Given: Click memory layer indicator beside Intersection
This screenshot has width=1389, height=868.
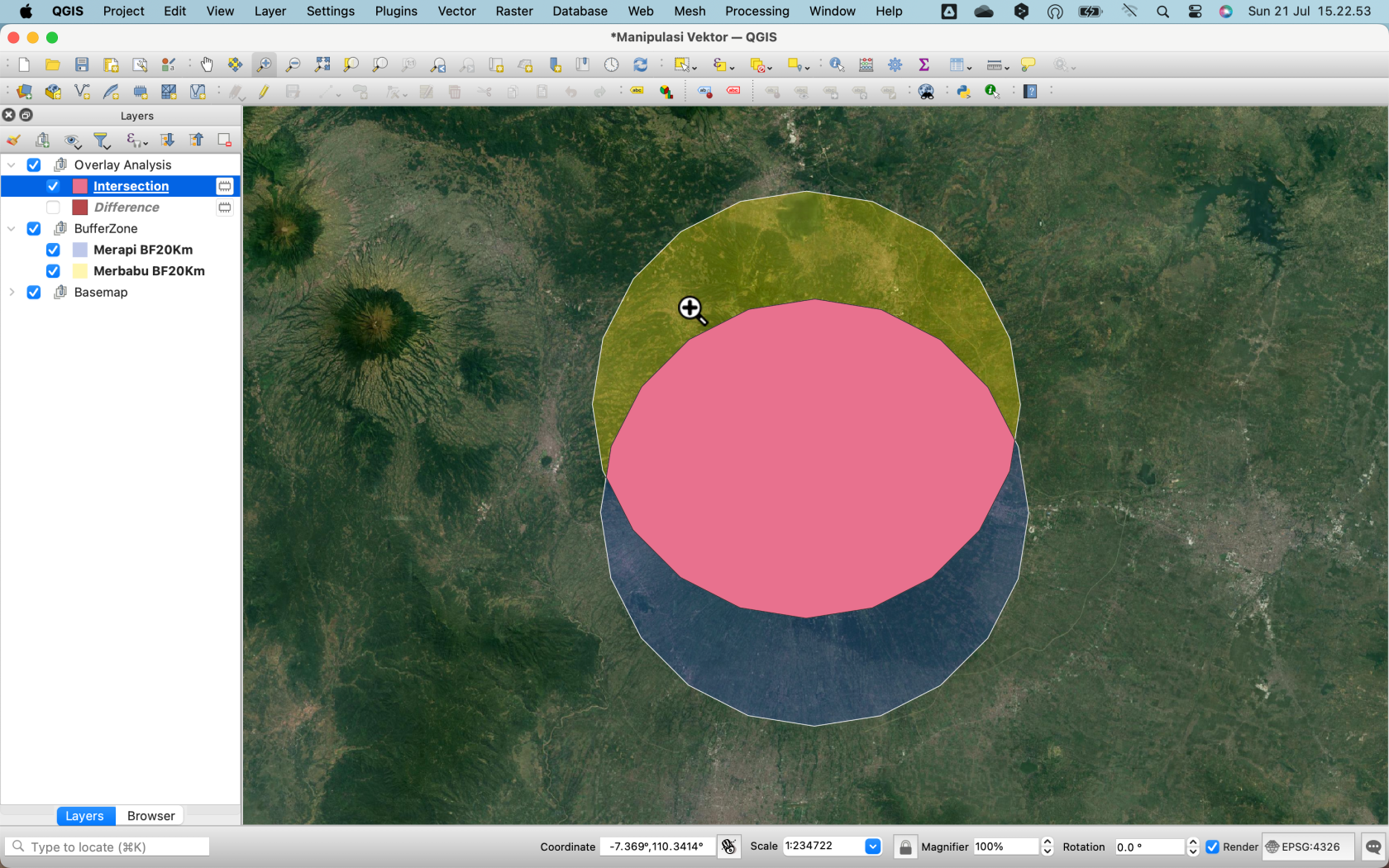Looking at the screenshot, I should click(224, 186).
